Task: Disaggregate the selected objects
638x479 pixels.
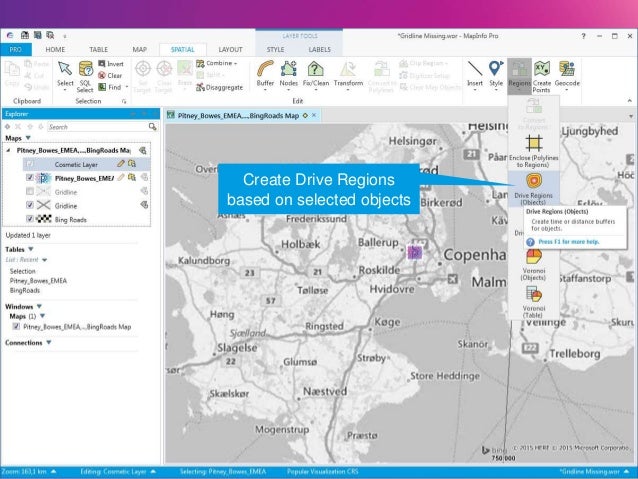Action: [219, 87]
